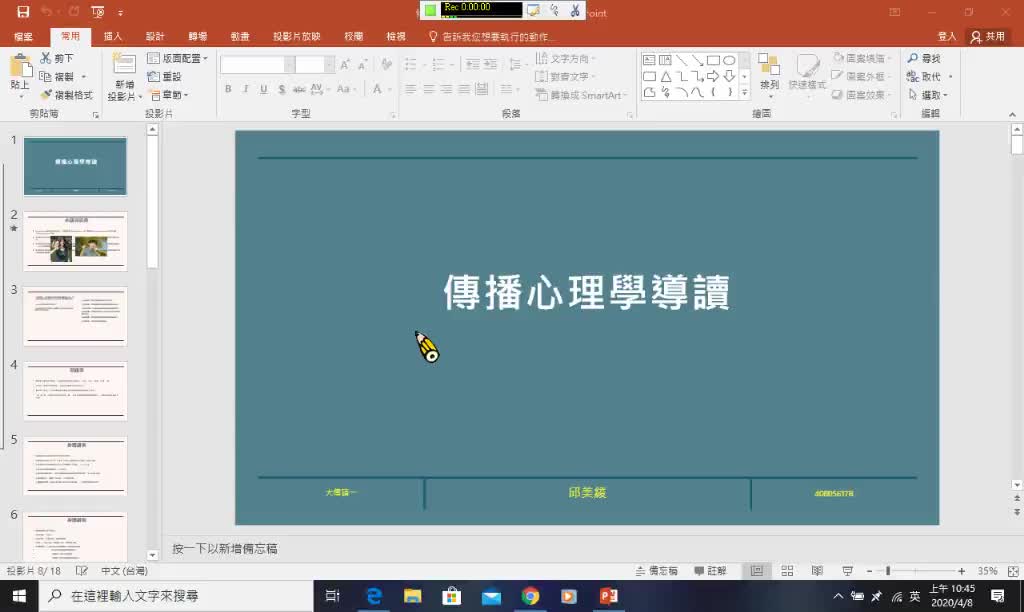The height and width of the screenshot is (612, 1024).
Task: Toggle the text shadow S button
Action: pos(281,89)
